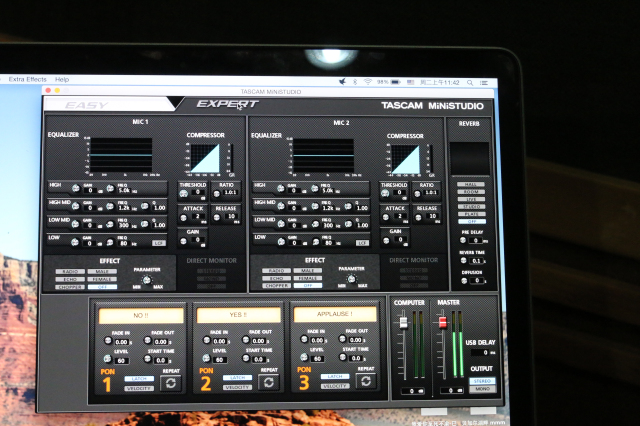Switch to the EASY tab
This screenshot has width=640, height=426.
(x=87, y=105)
